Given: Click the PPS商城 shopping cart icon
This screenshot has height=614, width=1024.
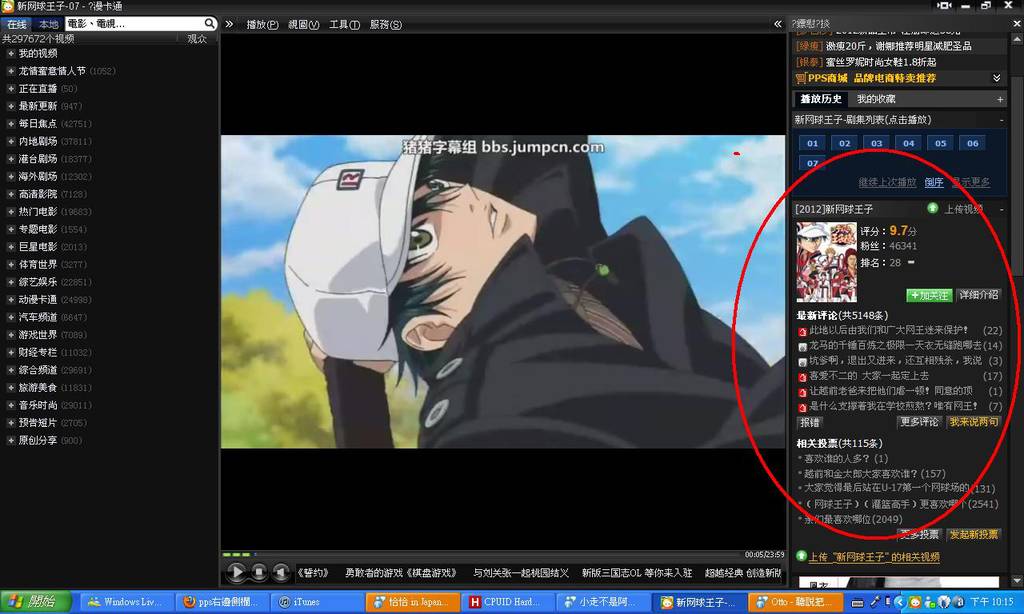Looking at the screenshot, I should 801,78.
